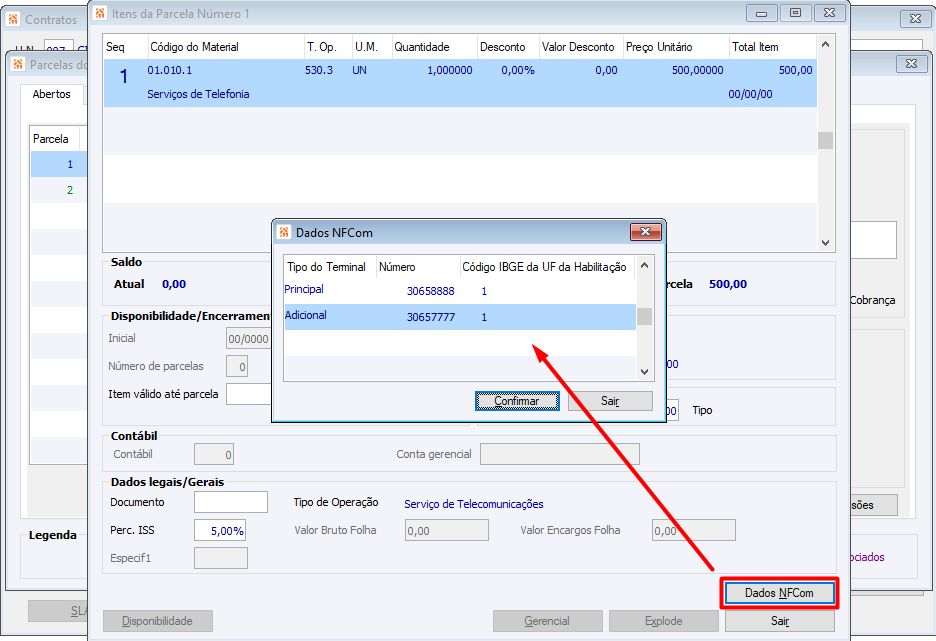The height and width of the screenshot is (641, 936).
Task: Minimize the Itens da Parcela window
Action: pos(762,13)
